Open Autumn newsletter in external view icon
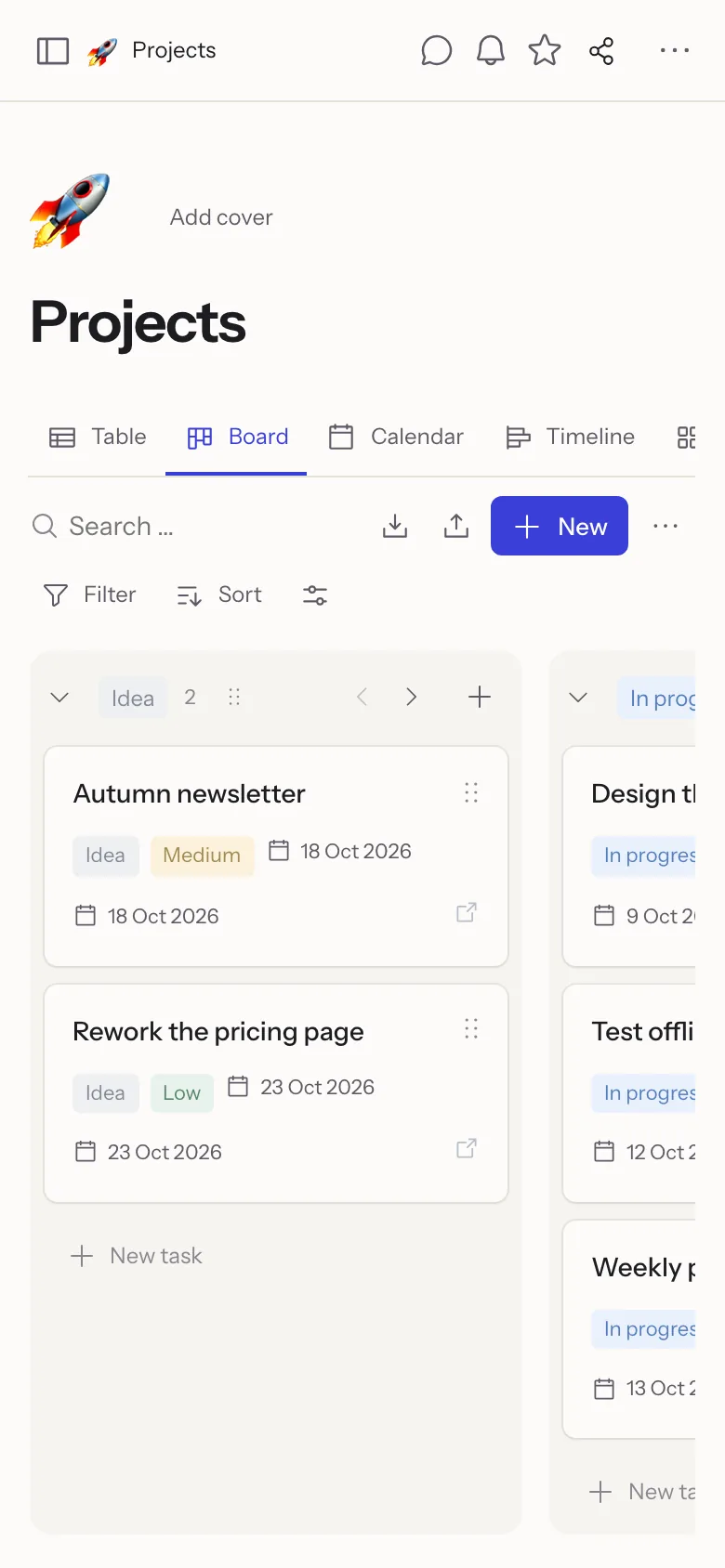The height and width of the screenshot is (1568, 725). (x=467, y=912)
